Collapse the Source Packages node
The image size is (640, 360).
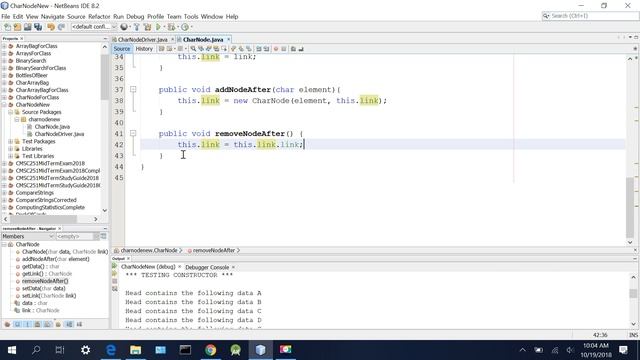11,112
